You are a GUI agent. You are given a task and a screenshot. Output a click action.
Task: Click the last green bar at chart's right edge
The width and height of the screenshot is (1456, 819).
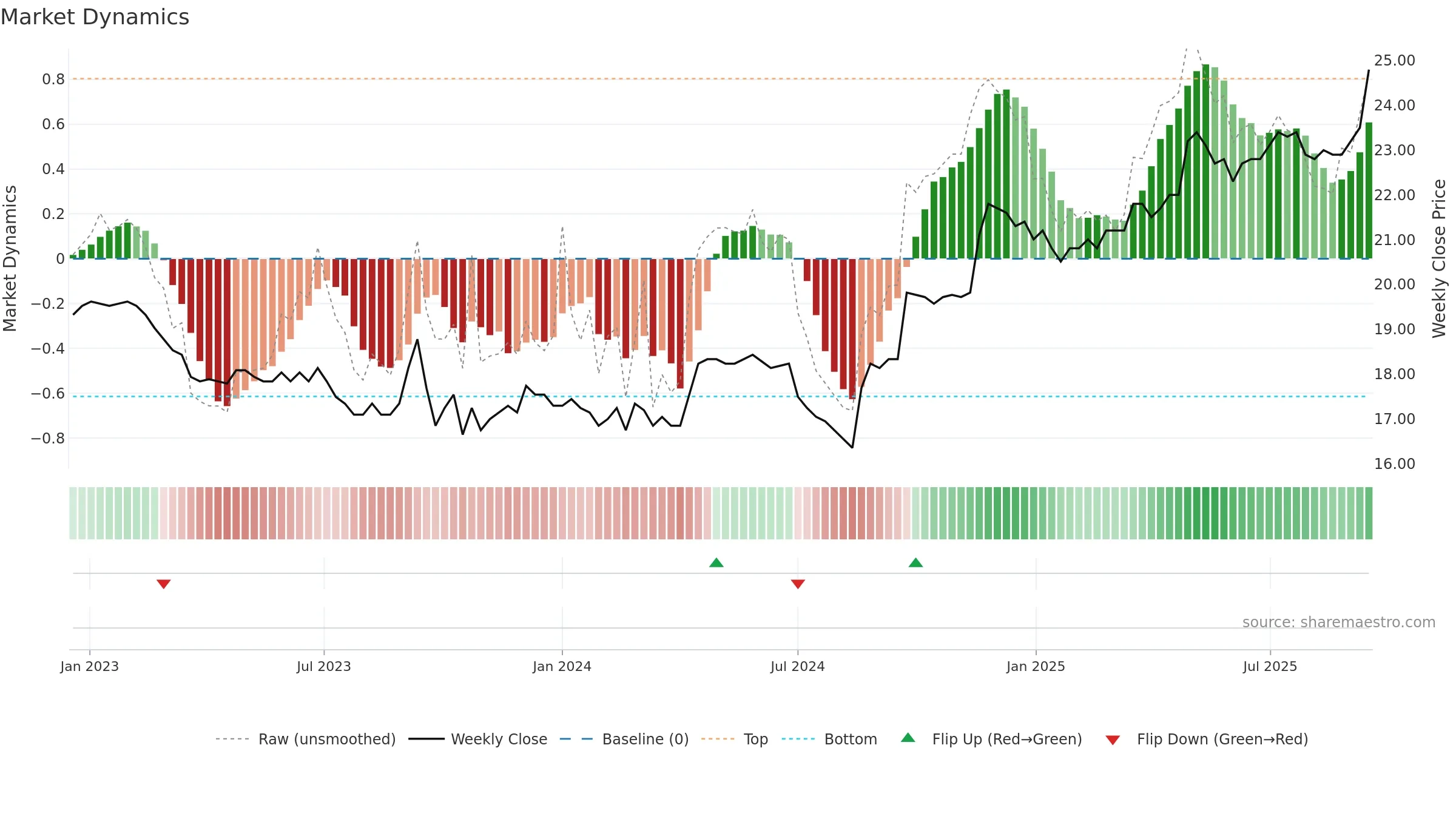tap(1369, 190)
